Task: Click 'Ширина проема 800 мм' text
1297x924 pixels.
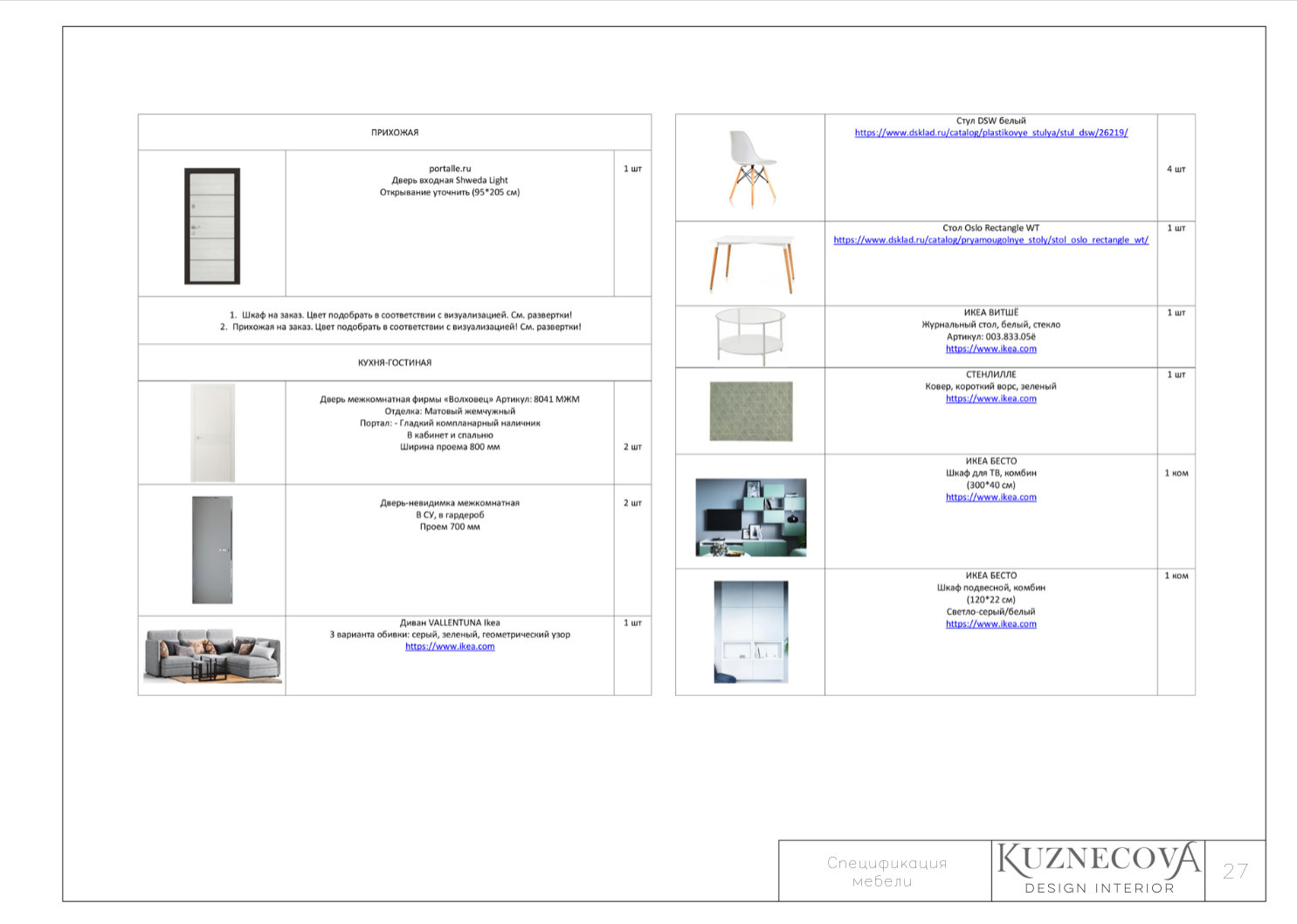Action: coord(450,446)
